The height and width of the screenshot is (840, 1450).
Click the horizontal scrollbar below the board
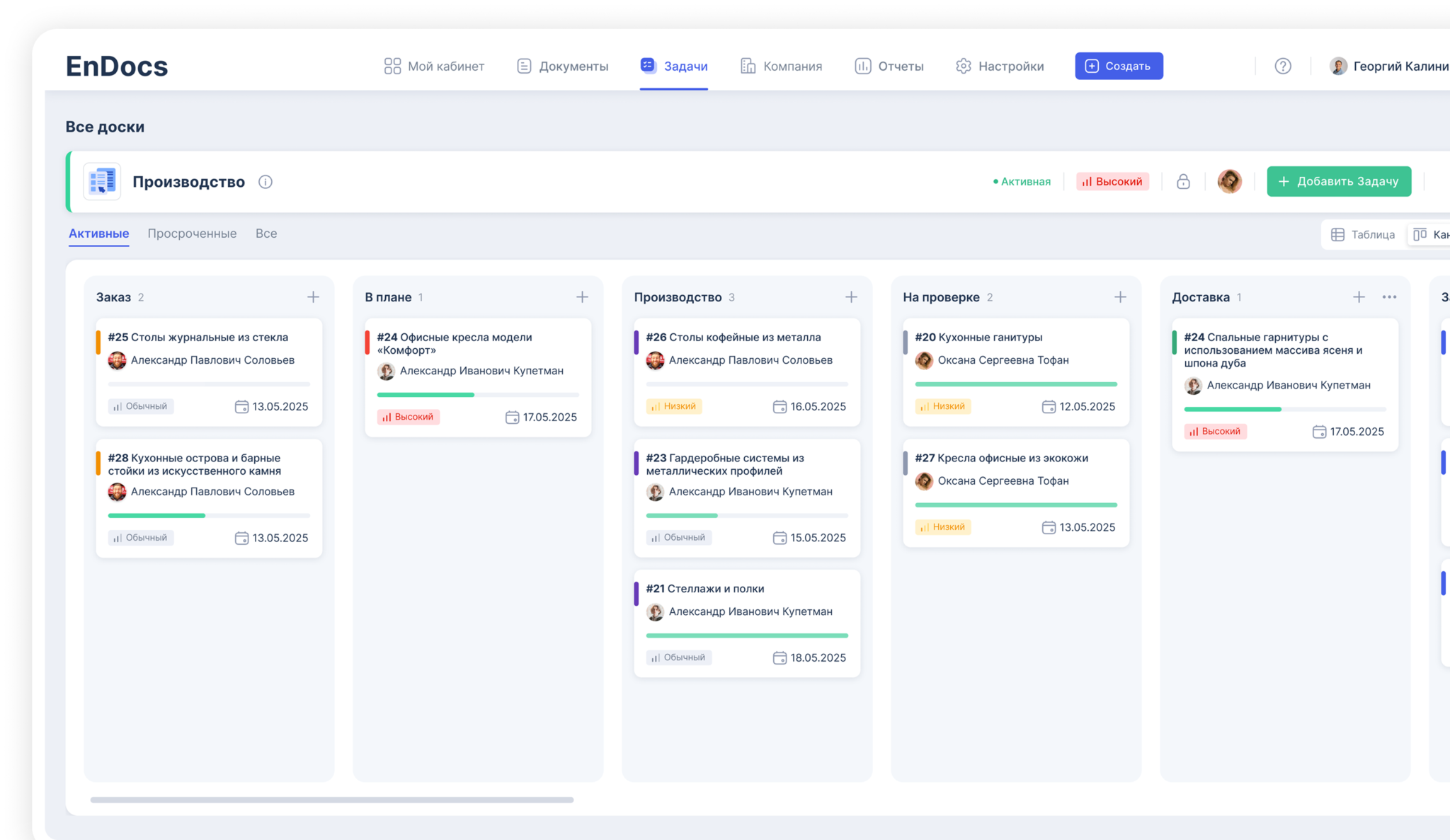[331, 800]
